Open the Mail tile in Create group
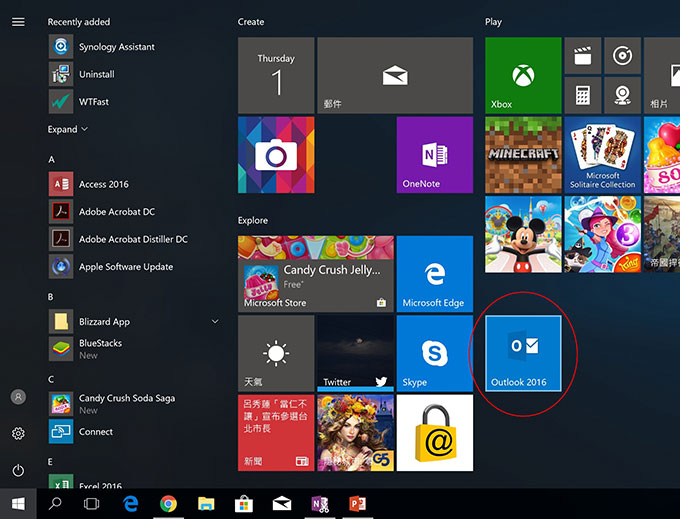The image size is (680, 519). [x=395, y=75]
